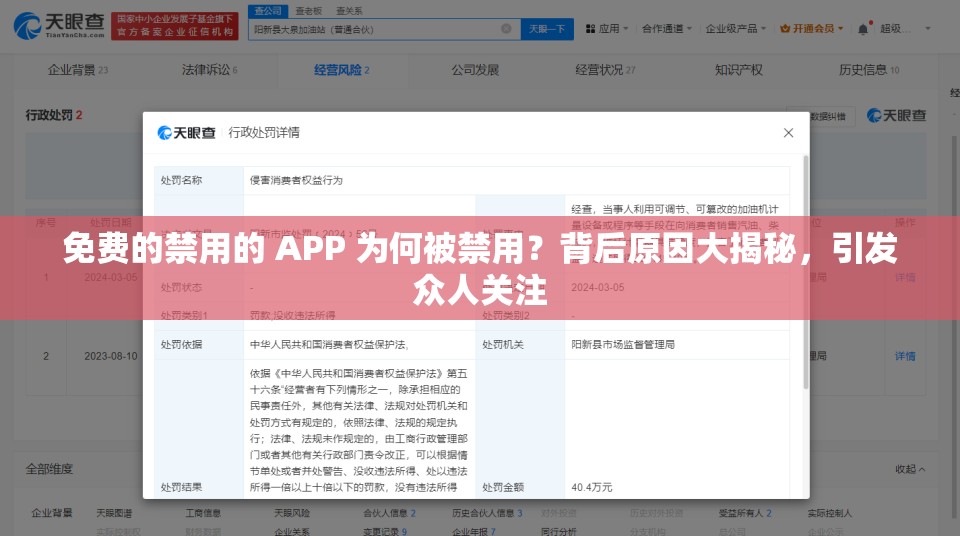Select the 查老板 search tab
This screenshot has height=536, width=960.
click(308, 11)
